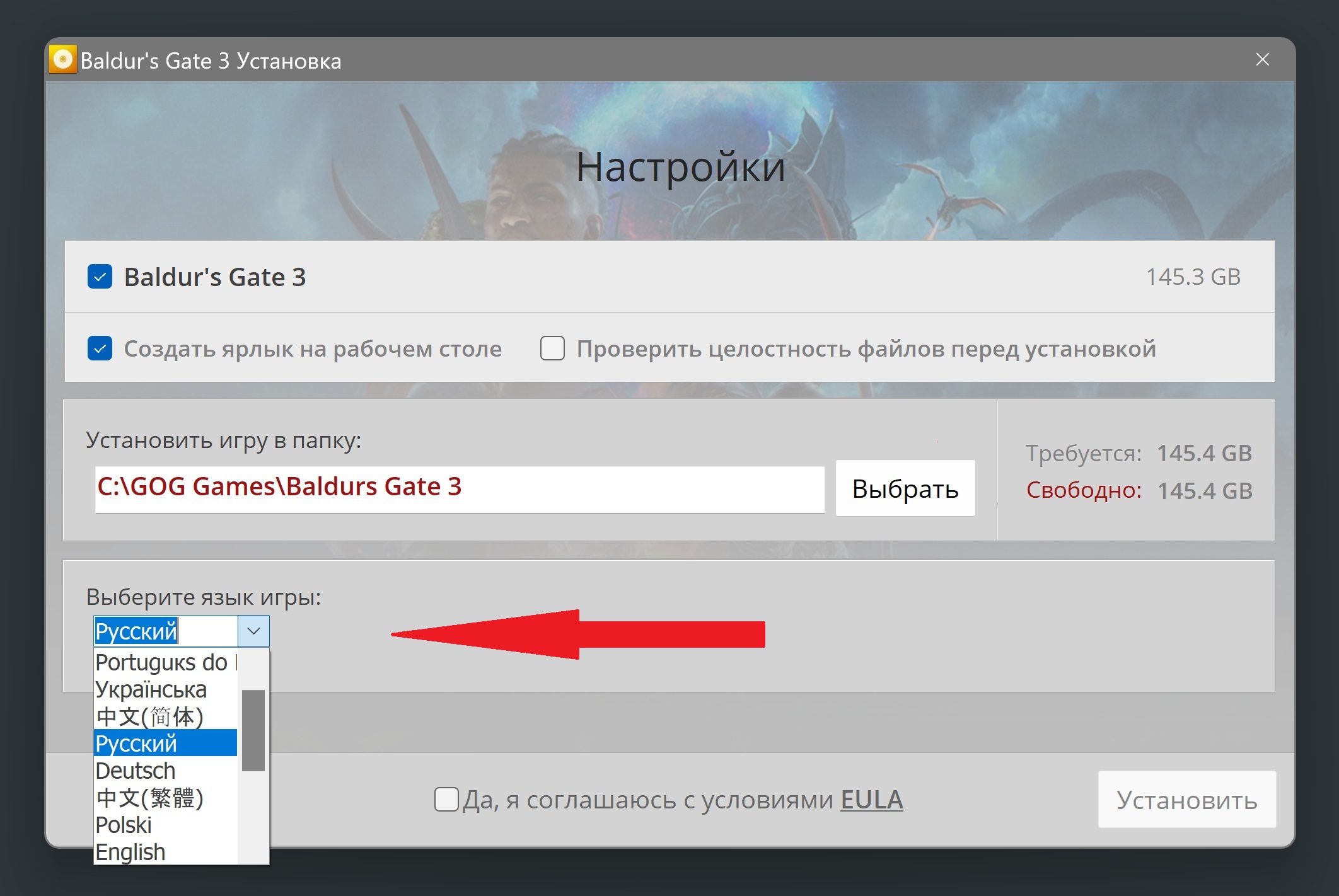Collapse the language dropdown with chevron arrow
The image size is (1339, 896).
253,631
